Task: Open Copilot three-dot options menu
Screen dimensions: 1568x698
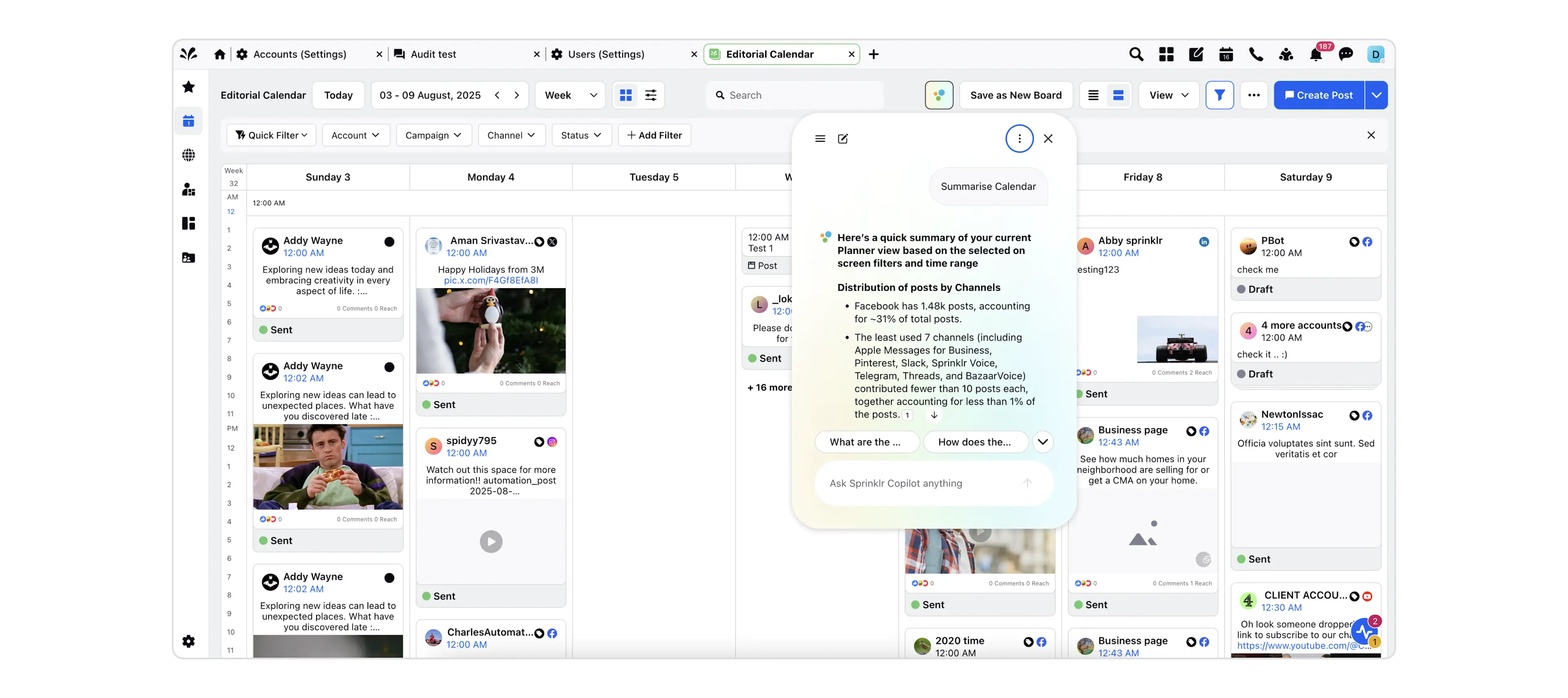Action: pyautogui.click(x=1019, y=139)
